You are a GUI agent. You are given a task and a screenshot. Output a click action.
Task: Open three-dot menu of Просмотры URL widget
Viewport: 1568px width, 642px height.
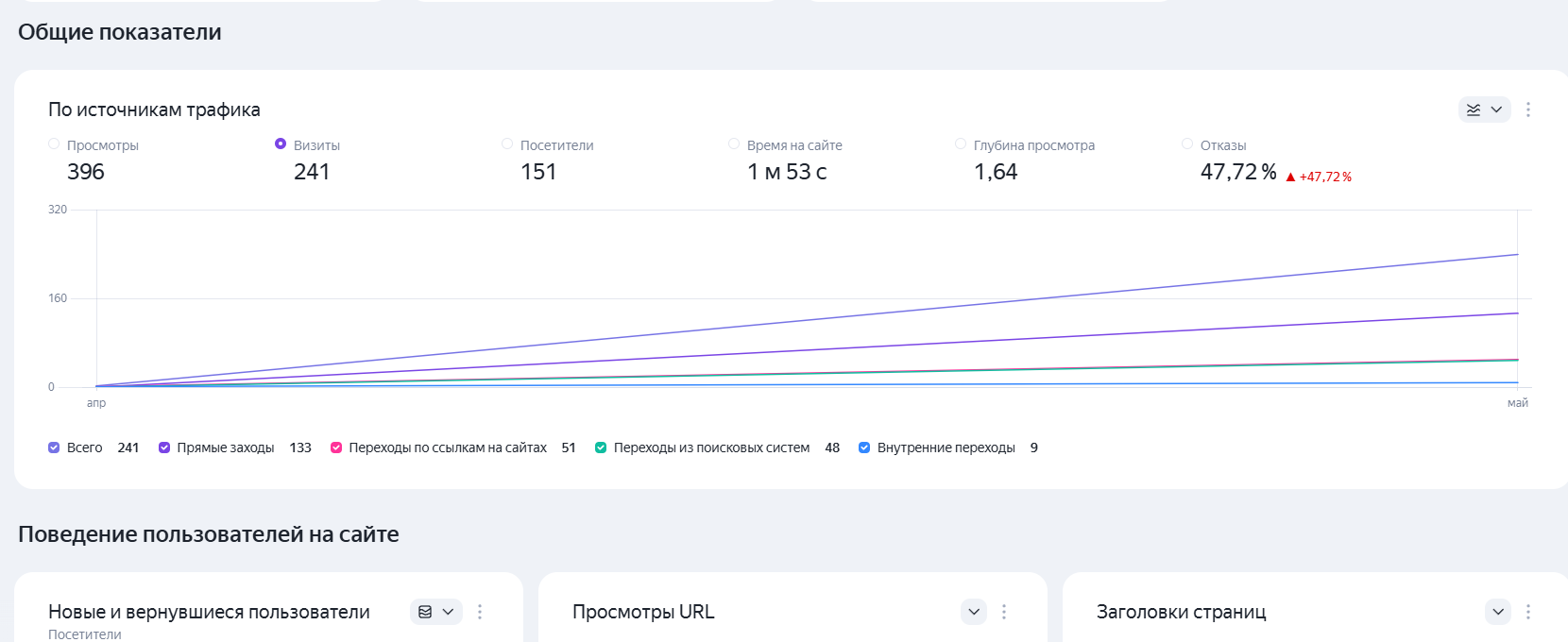point(1004,612)
